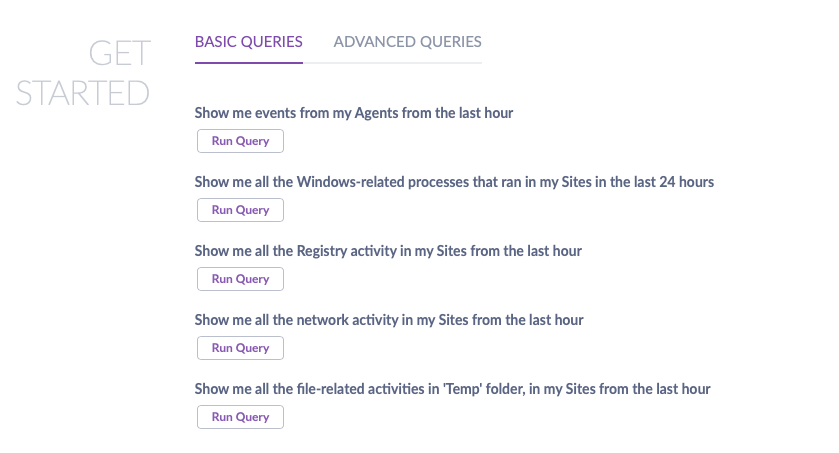Screen dimensions: 839x453
Task: Click the purple underline below Basic Queries
Action: click(248, 62)
